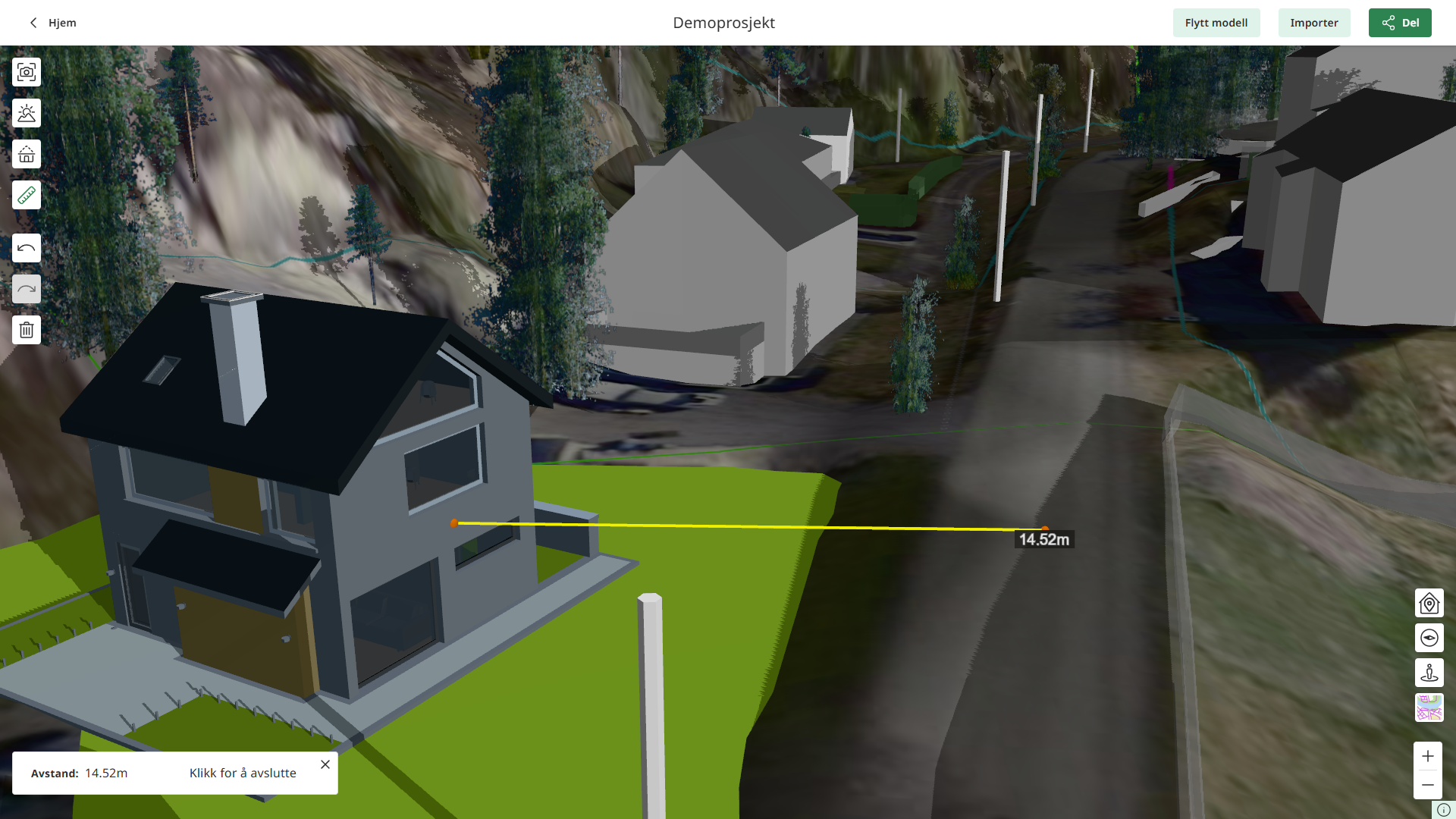Screen dimensions: 1456x819
Task: Redo the undone action
Action: 27,289
